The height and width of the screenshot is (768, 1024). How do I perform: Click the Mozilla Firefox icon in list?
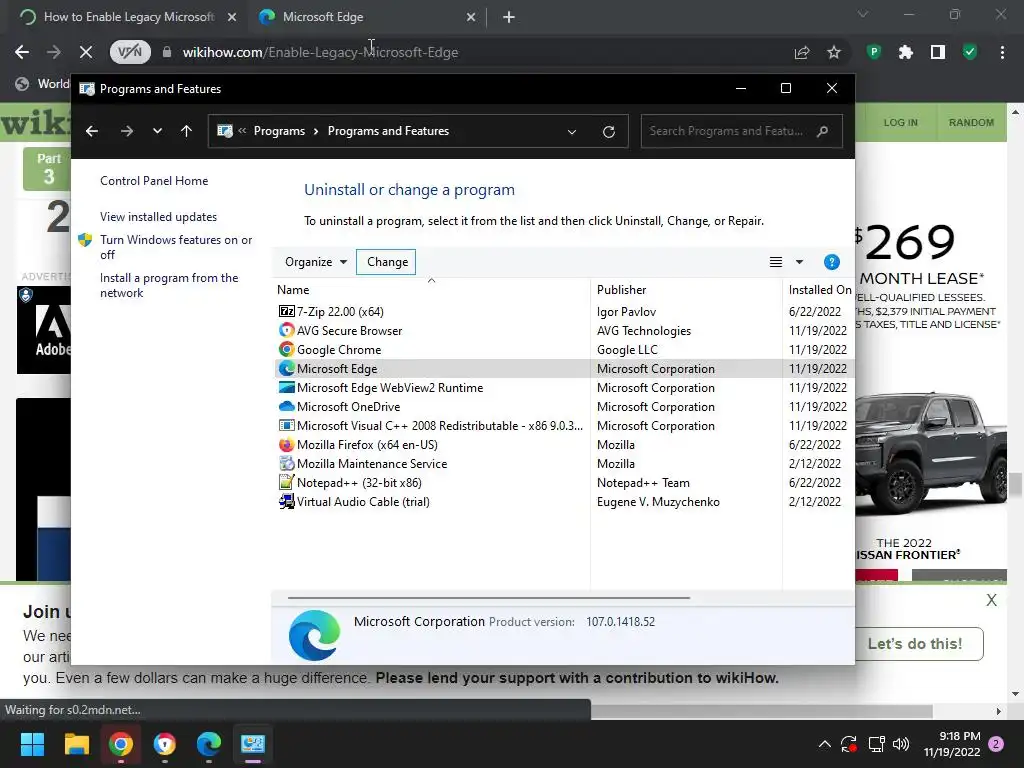[x=287, y=445]
